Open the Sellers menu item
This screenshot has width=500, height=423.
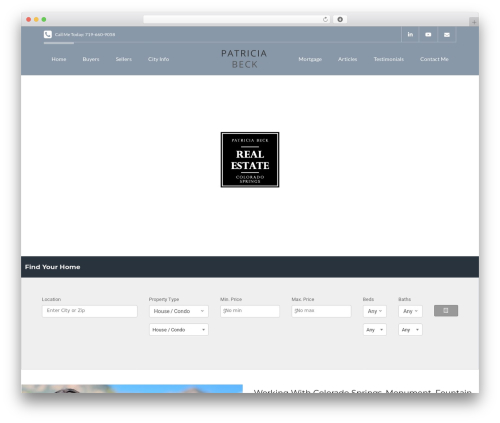[124, 59]
